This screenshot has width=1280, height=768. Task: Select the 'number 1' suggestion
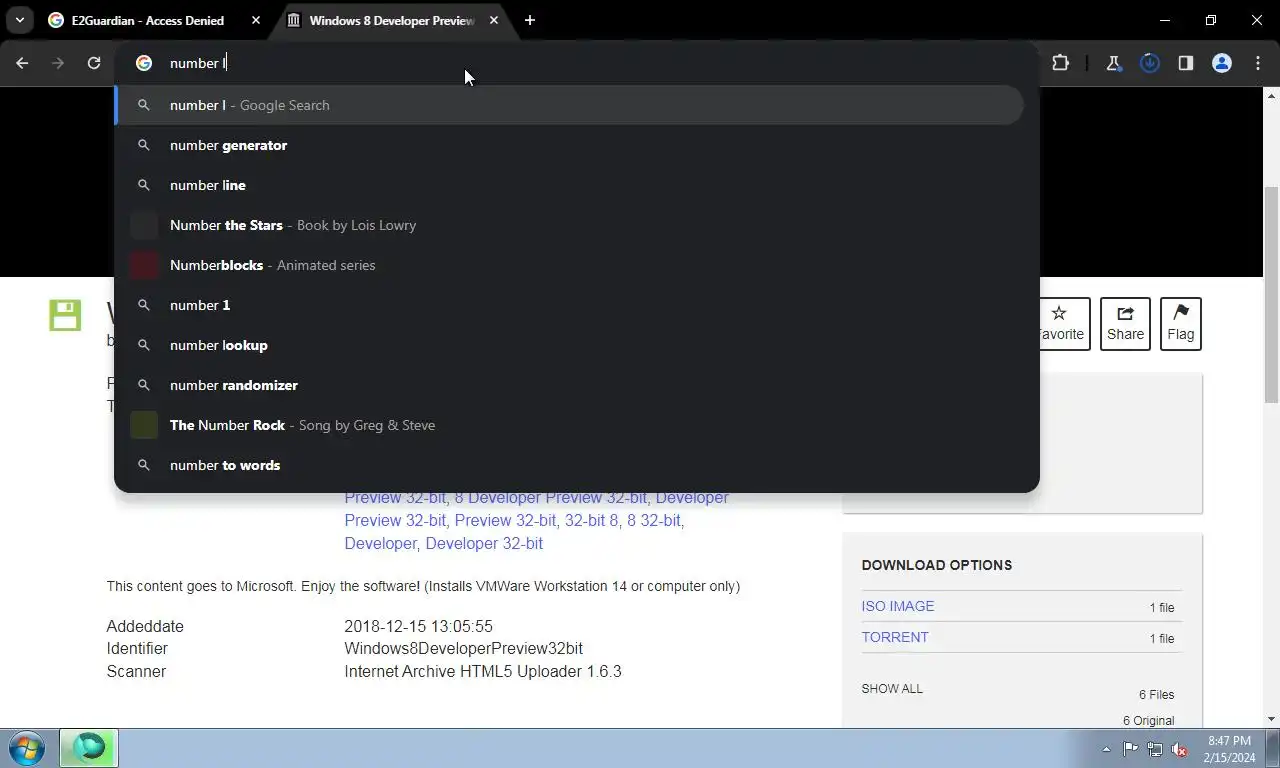pyautogui.click(x=569, y=305)
